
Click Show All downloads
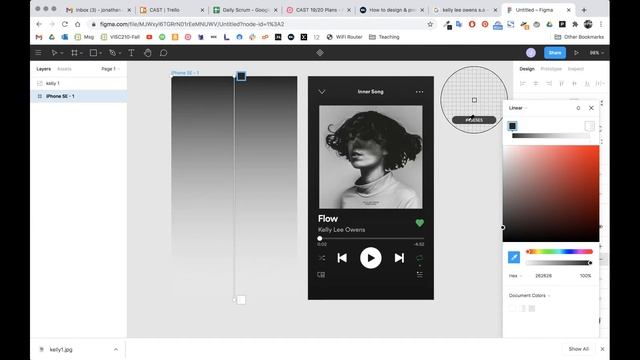click(x=578, y=349)
